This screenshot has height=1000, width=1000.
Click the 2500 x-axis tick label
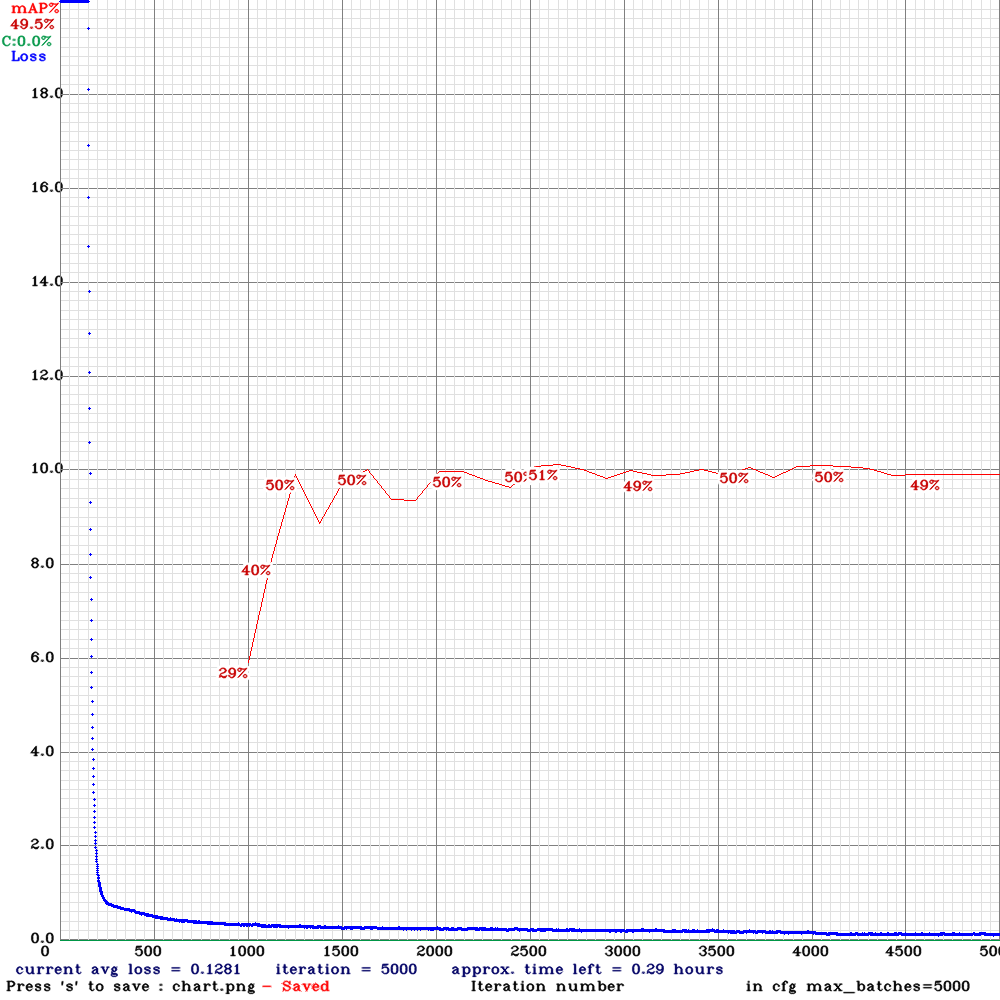tap(529, 950)
